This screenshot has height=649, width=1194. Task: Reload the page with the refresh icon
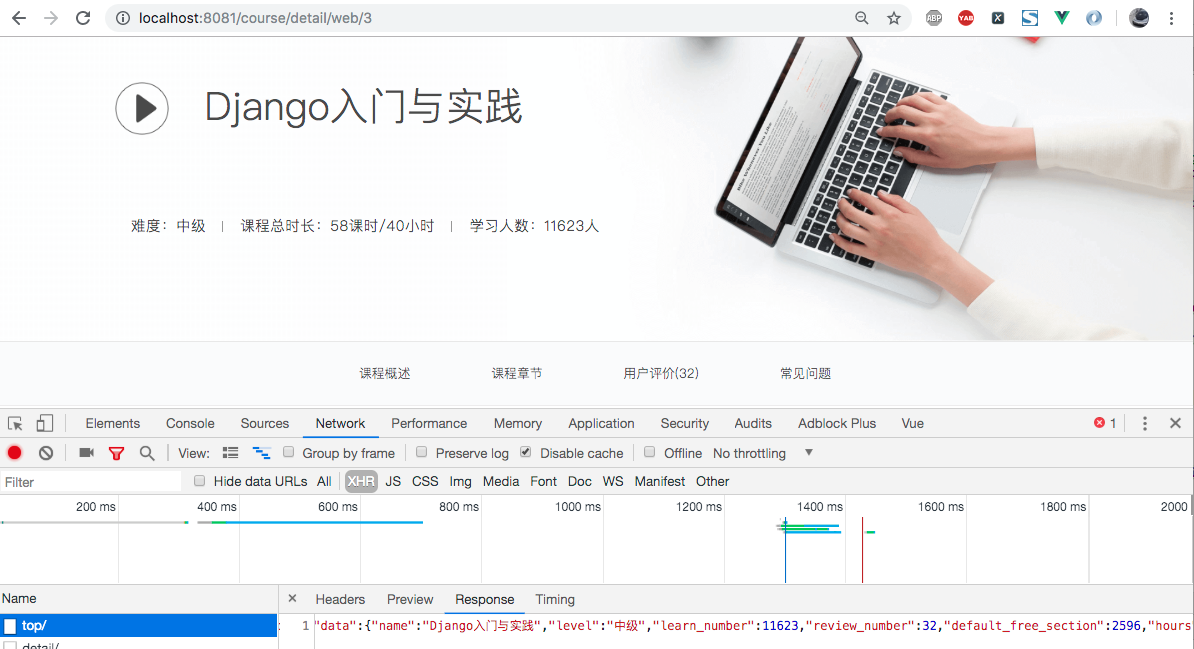(x=83, y=18)
